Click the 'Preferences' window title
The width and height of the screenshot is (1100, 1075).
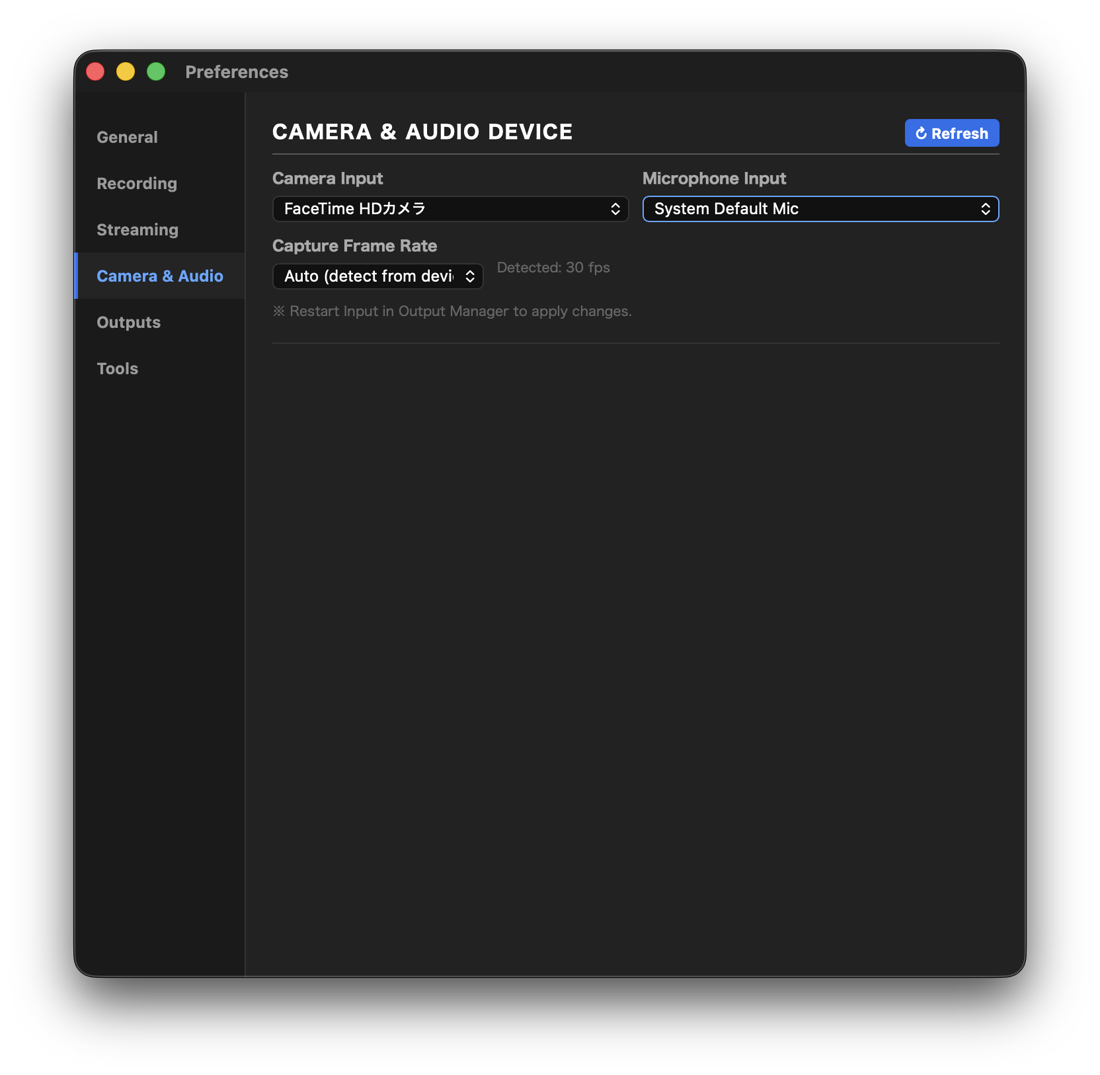click(x=236, y=72)
